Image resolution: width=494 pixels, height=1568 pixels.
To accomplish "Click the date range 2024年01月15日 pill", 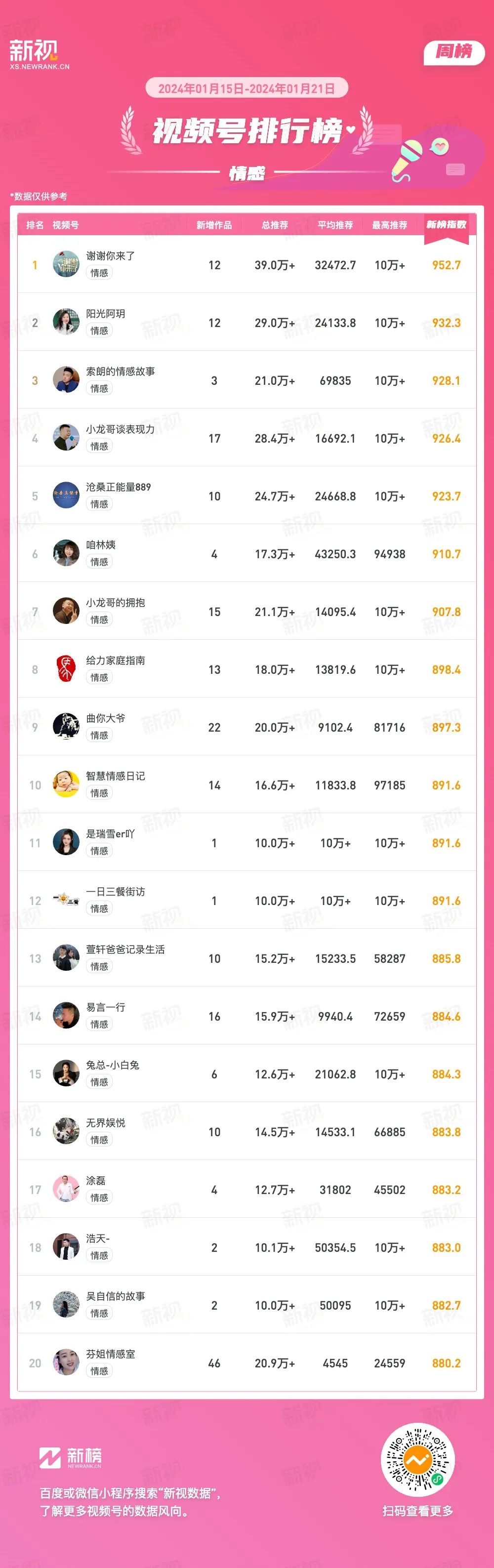I will tap(247, 88).
